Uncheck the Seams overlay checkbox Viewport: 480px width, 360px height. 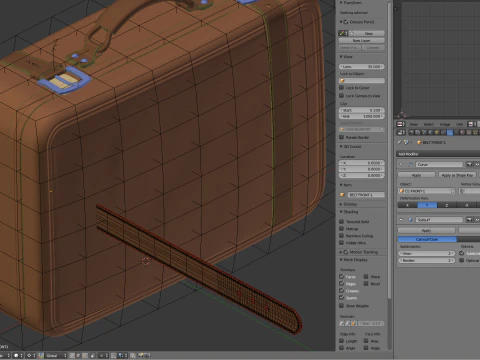pyautogui.click(x=341, y=297)
